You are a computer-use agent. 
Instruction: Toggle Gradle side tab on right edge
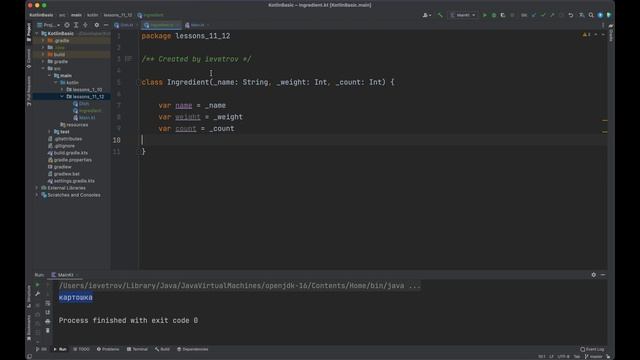[611, 33]
